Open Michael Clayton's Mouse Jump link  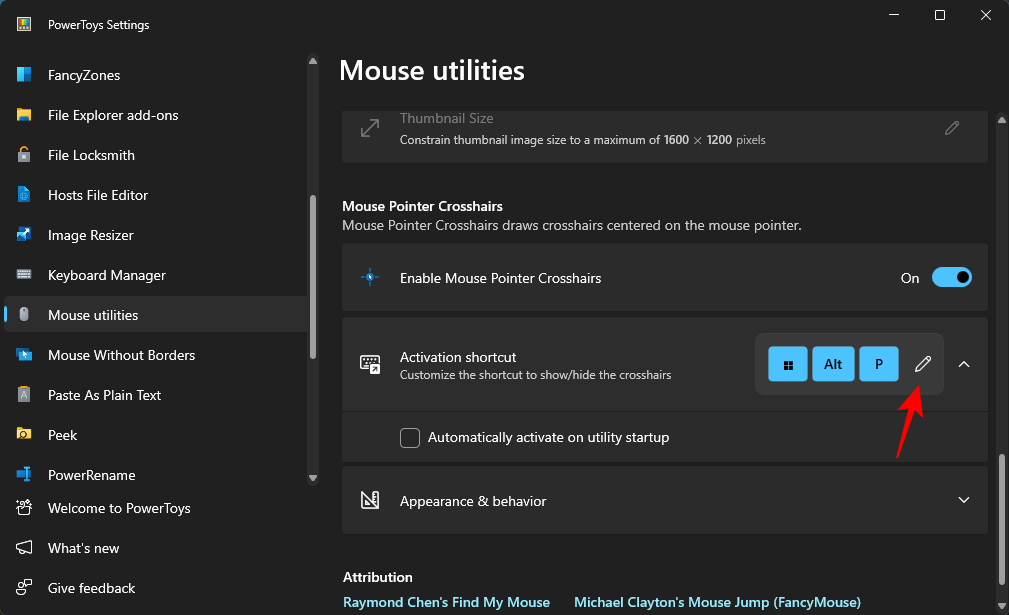[717, 602]
